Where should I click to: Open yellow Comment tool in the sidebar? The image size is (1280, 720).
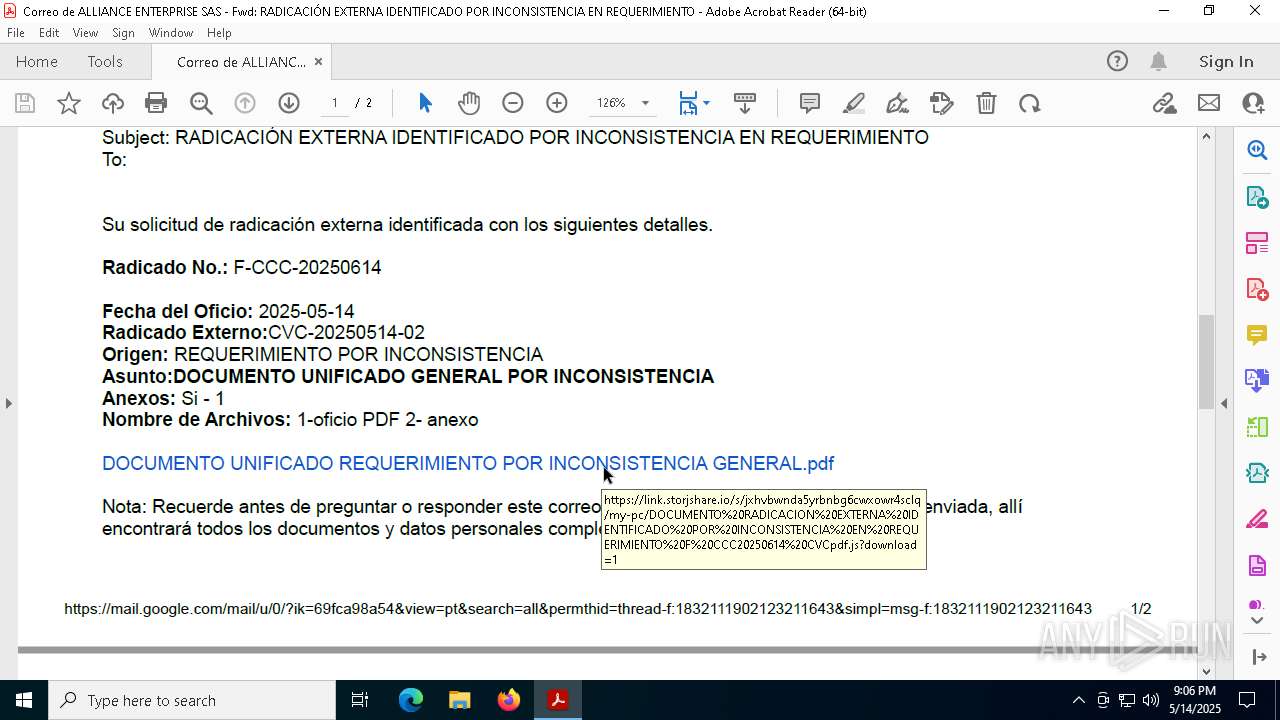click(1257, 334)
